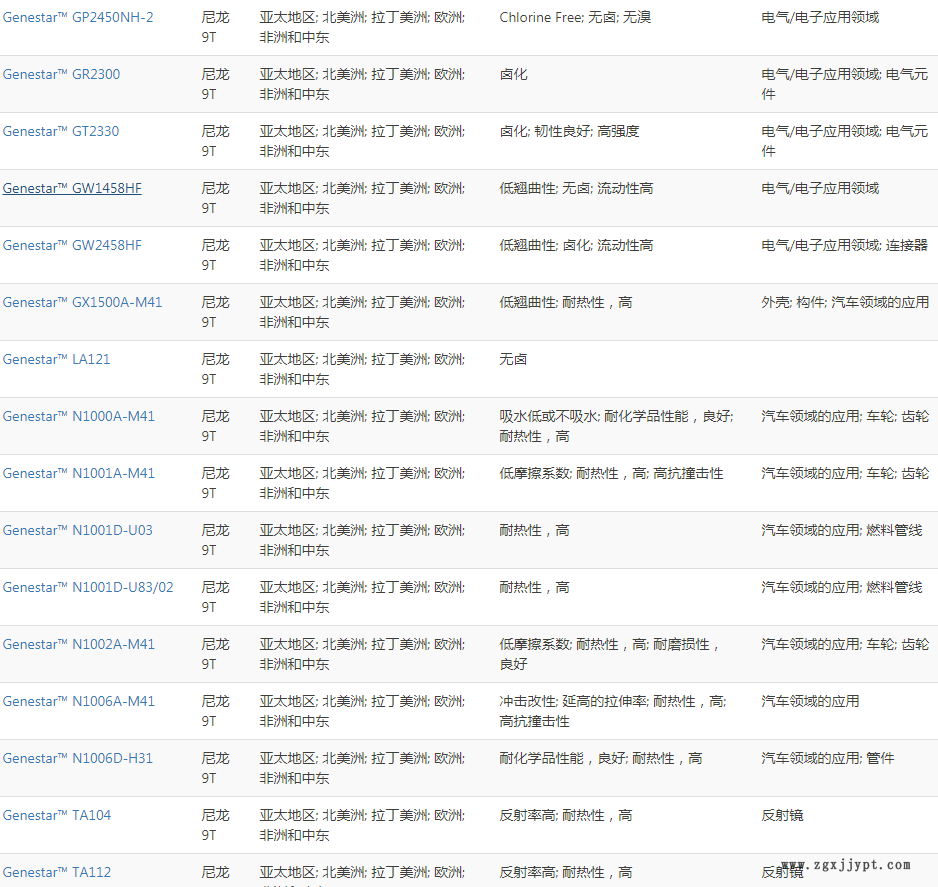This screenshot has width=938, height=887.
Task: Click features "低翘曲性; 卤化; 流动性高"
Action: [x=576, y=245]
